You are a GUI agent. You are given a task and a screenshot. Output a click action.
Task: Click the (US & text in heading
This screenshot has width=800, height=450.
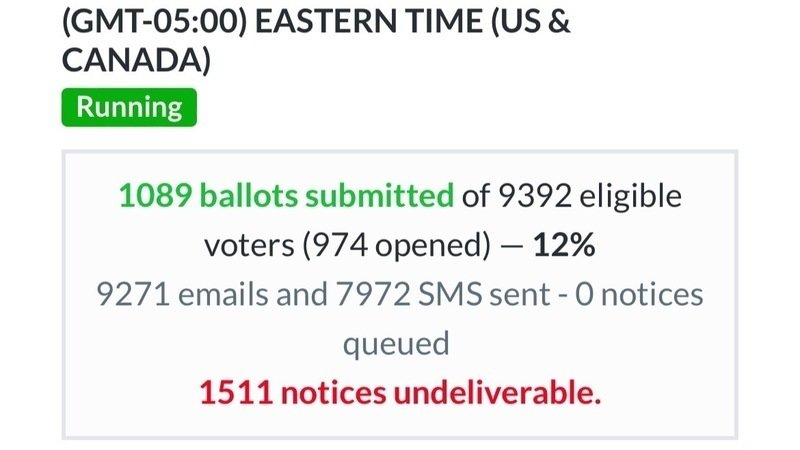(x=536, y=21)
